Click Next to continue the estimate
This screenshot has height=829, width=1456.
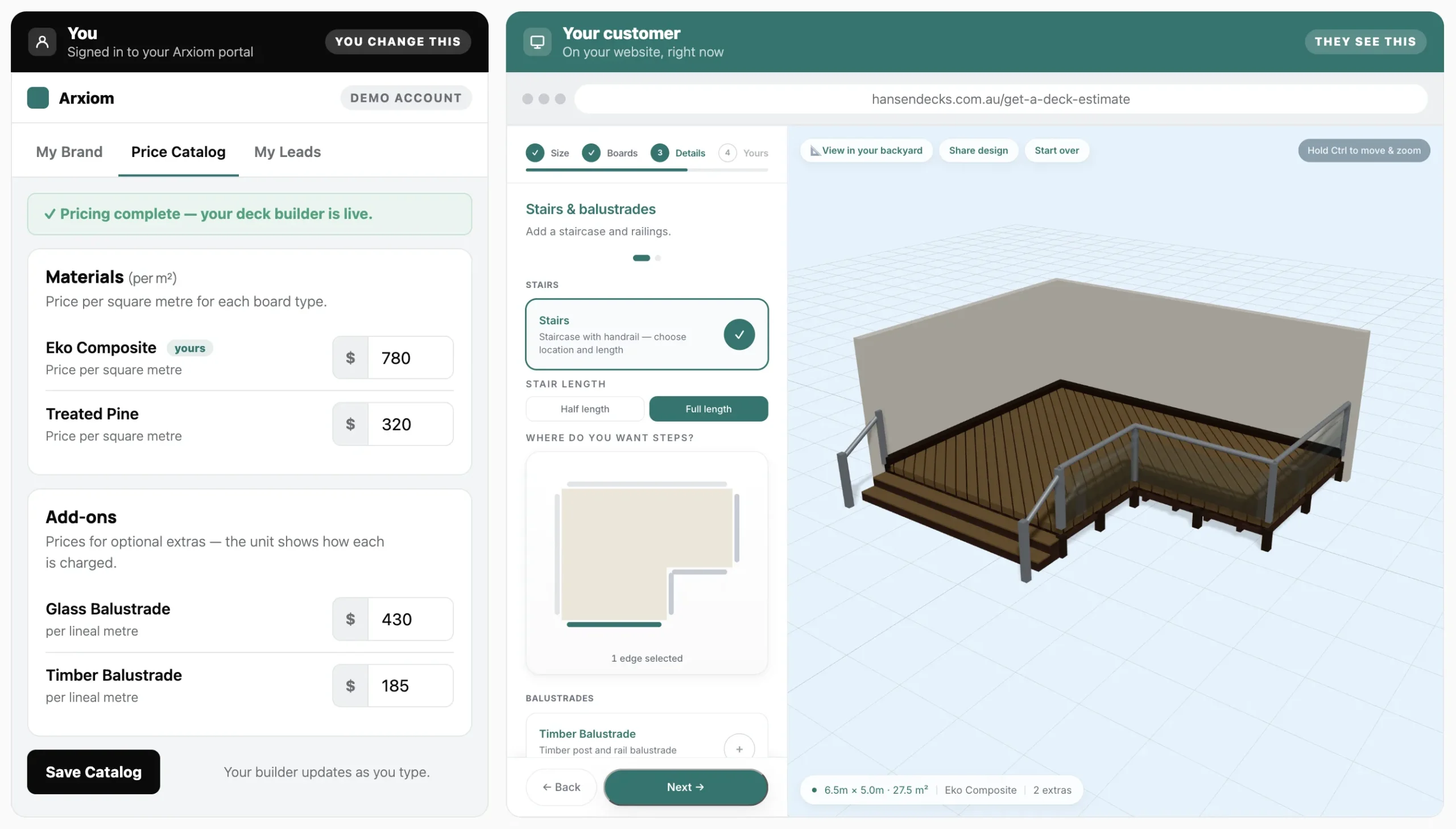(685, 787)
